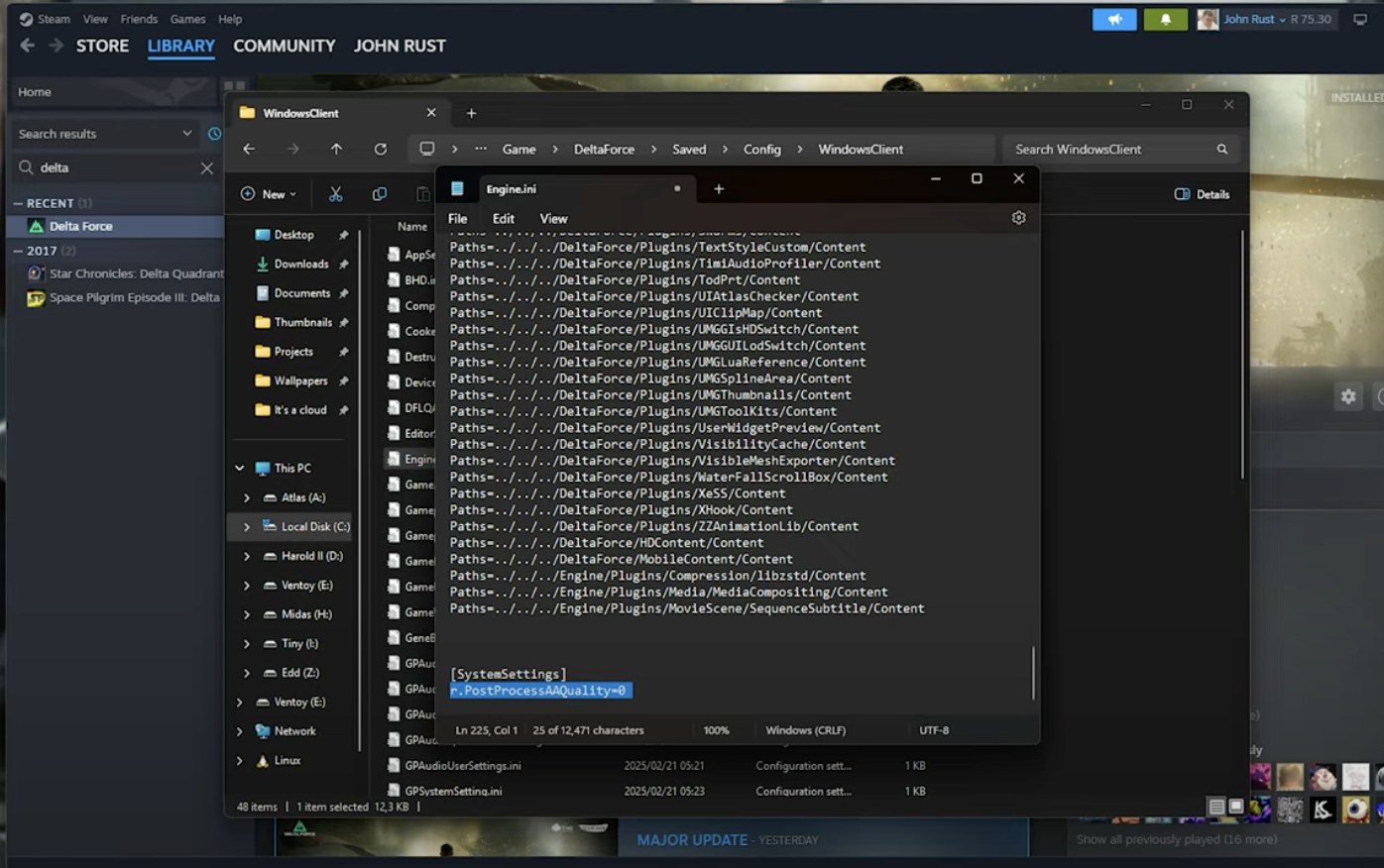Select Delta Force in Steam library
Viewport: 1384px width, 868px height.
[x=116, y=227]
